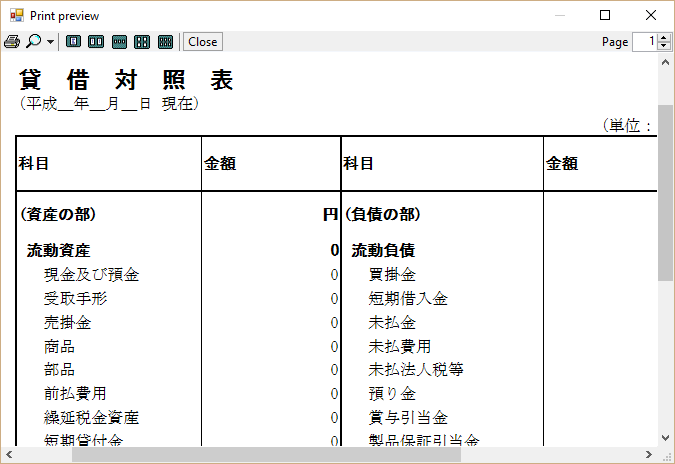Click the horizontal scrollbar left arrow
This screenshot has width=675, height=464.
tap(9, 455)
